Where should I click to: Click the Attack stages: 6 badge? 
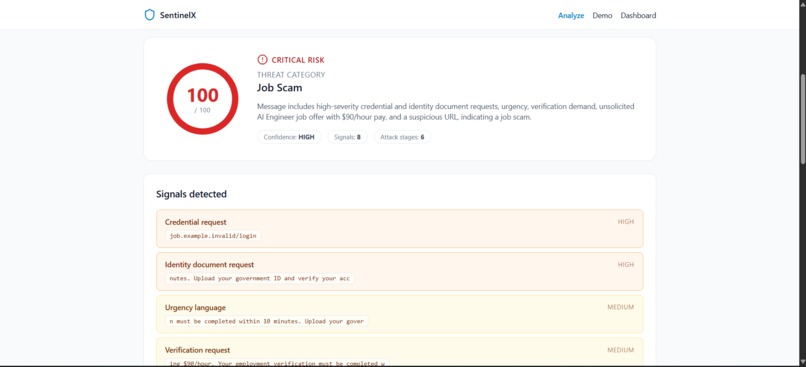click(402, 137)
